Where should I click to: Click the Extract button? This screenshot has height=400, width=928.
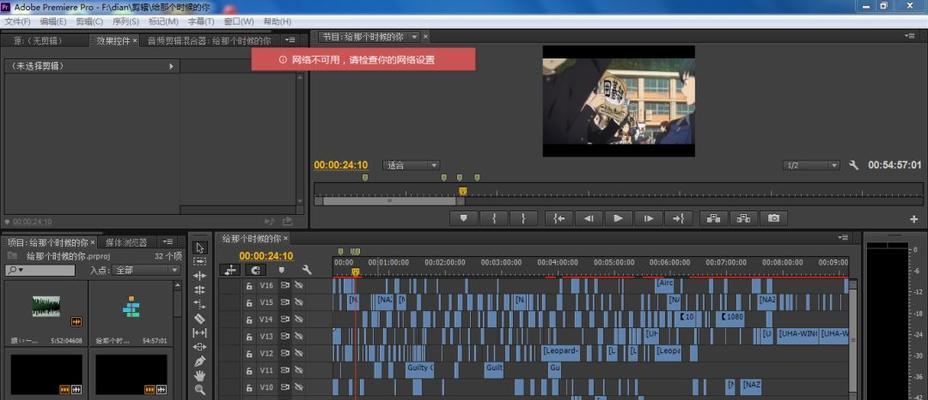743,218
